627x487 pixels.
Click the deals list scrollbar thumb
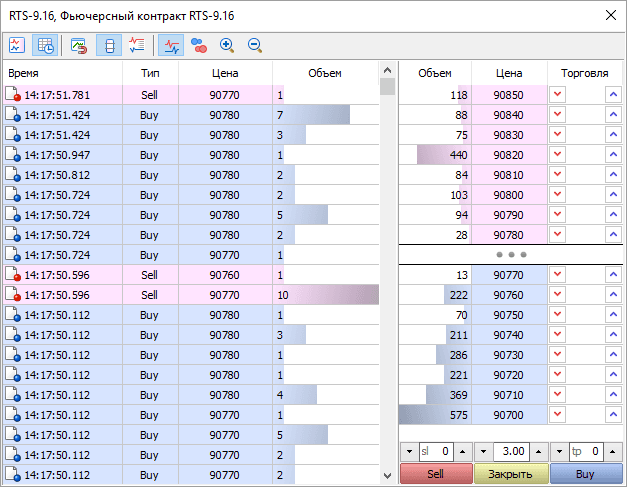387,87
